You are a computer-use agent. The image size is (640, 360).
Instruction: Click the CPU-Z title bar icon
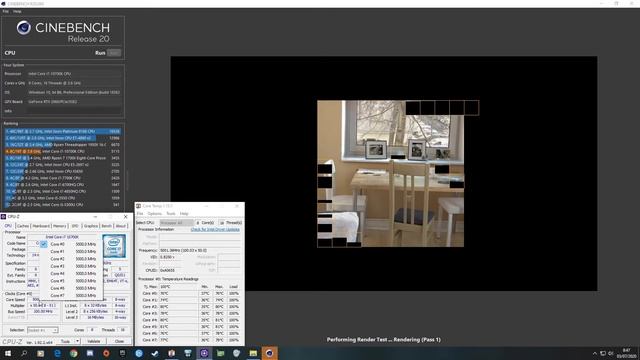[3, 217]
